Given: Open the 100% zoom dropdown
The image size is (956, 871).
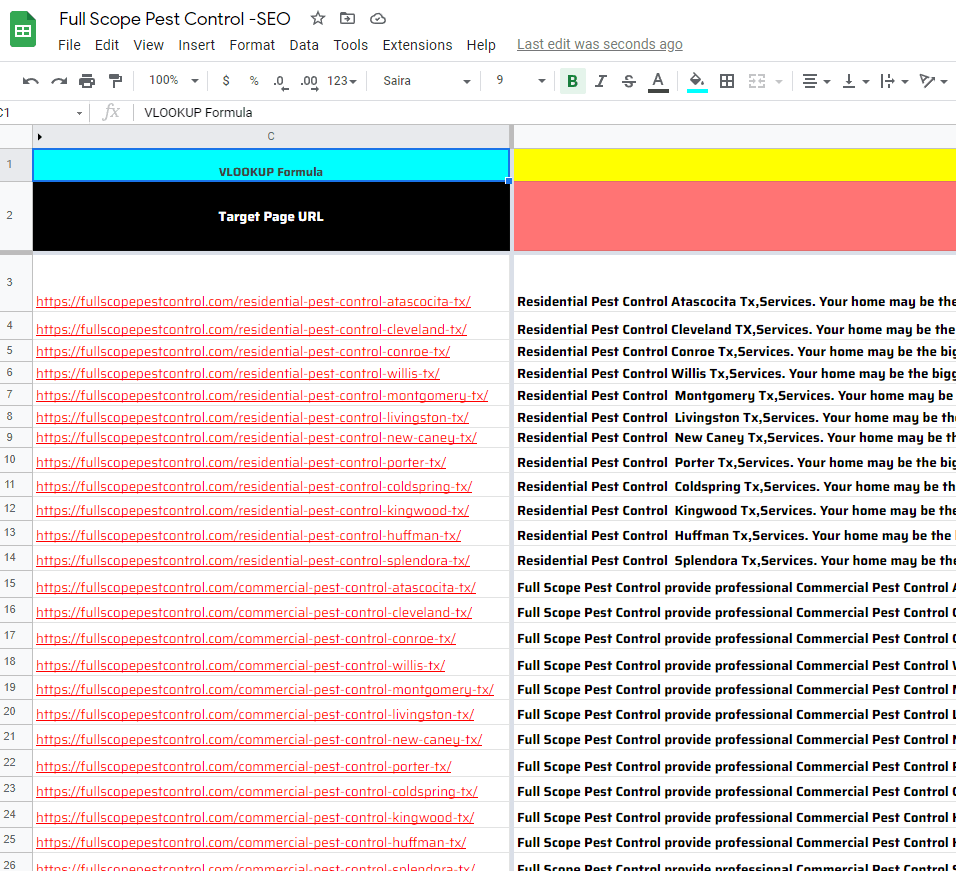Looking at the screenshot, I should tap(174, 81).
